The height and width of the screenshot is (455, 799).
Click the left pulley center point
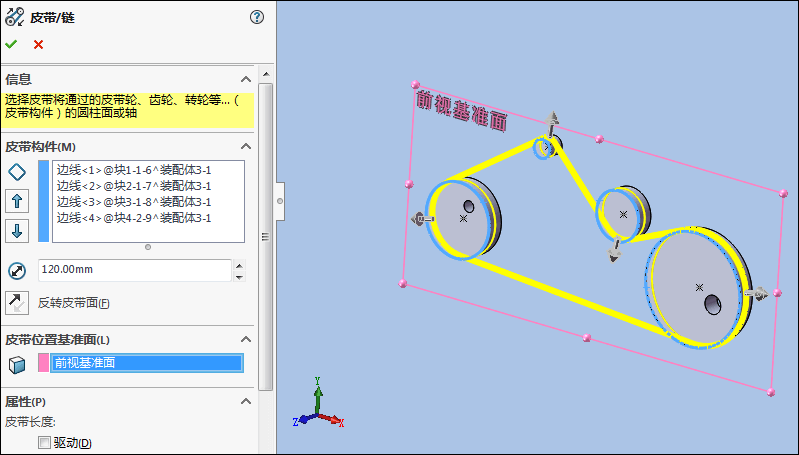463,219
